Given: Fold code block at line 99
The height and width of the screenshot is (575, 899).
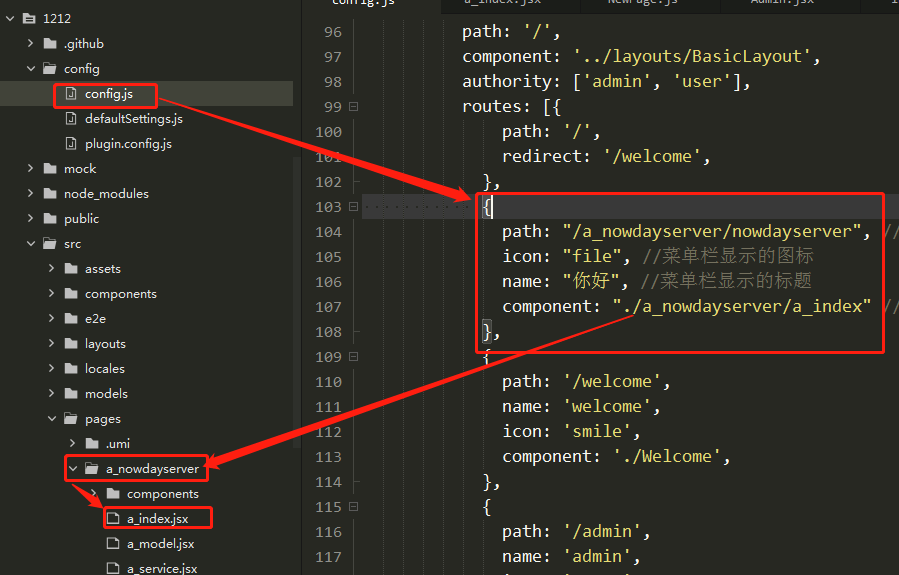Looking at the screenshot, I should 354,107.
